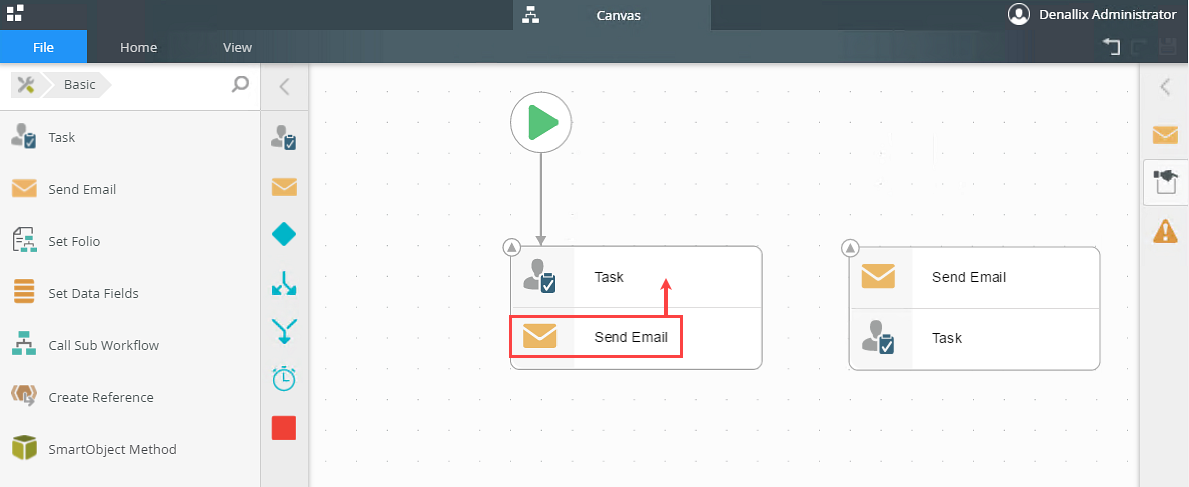Select the Task step in left activity
The height and width of the screenshot is (487, 1189).
pos(635,277)
